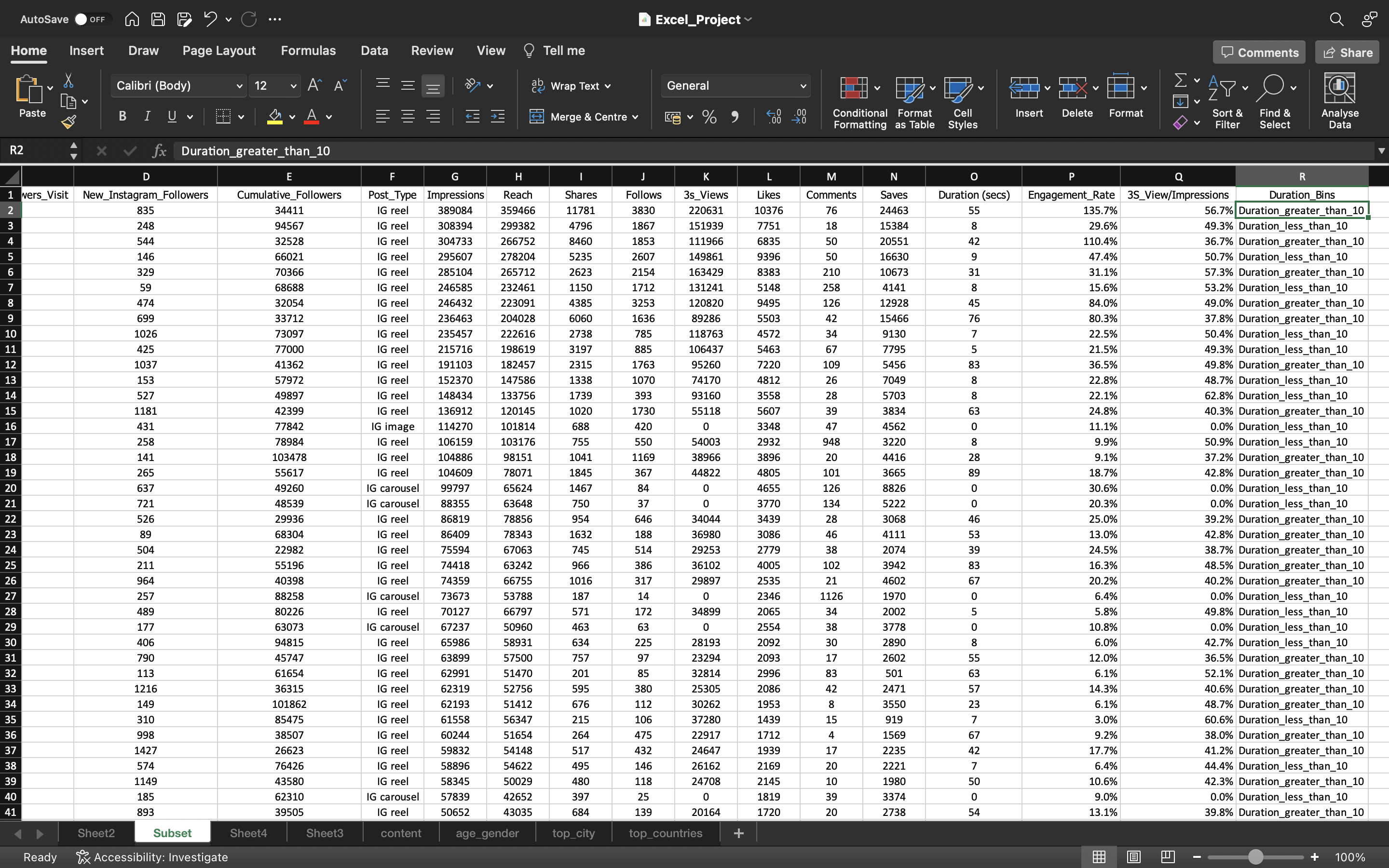
Task: Open the Data ribbon tab
Action: pyautogui.click(x=374, y=51)
